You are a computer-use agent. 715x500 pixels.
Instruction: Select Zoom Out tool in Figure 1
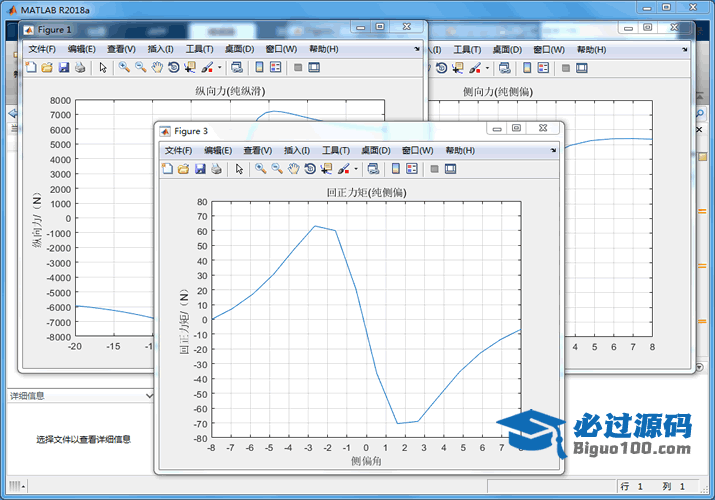tap(140, 68)
